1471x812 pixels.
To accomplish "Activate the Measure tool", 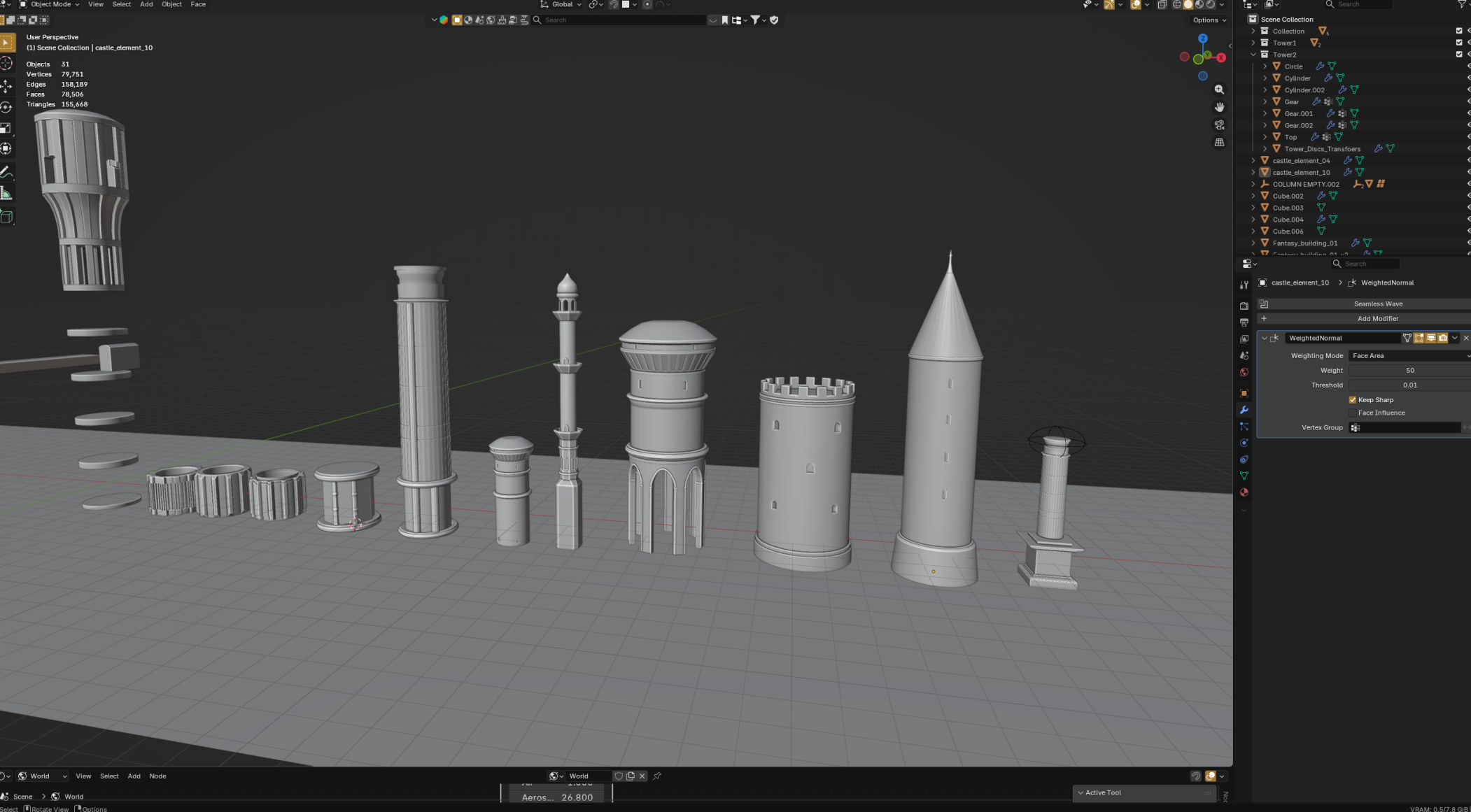I will coord(6,194).
